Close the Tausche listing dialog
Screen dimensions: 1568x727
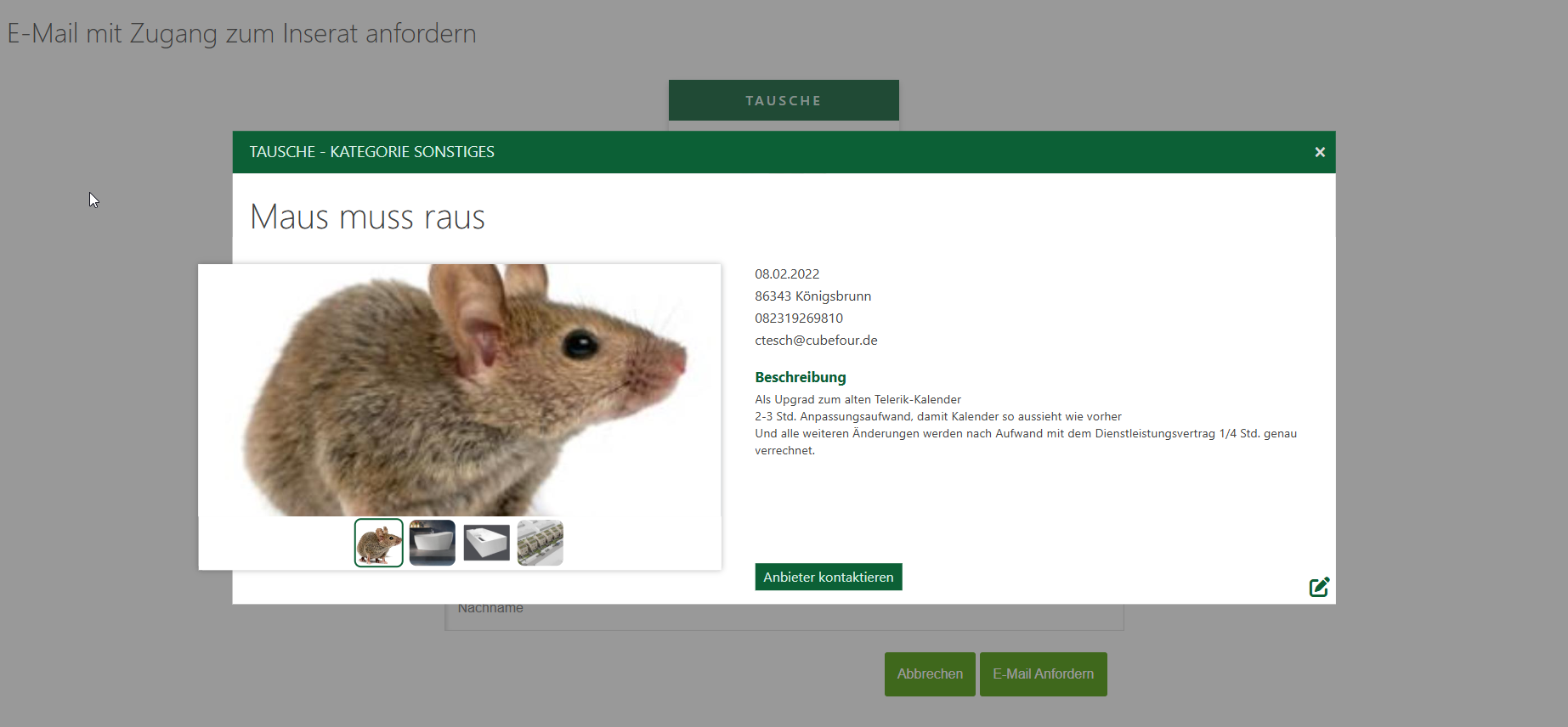pyautogui.click(x=1319, y=152)
